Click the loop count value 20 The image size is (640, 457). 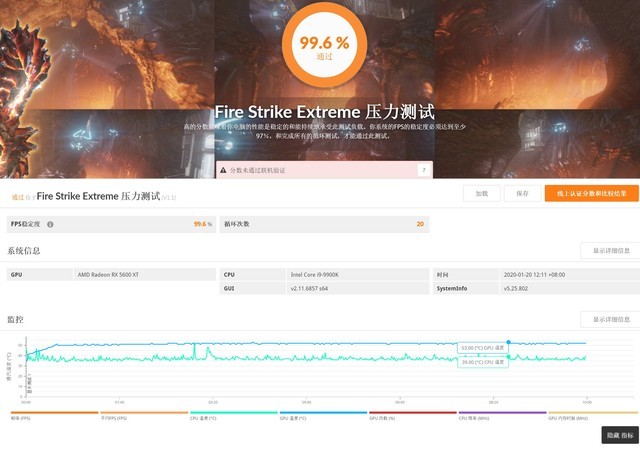pos(420,224)
